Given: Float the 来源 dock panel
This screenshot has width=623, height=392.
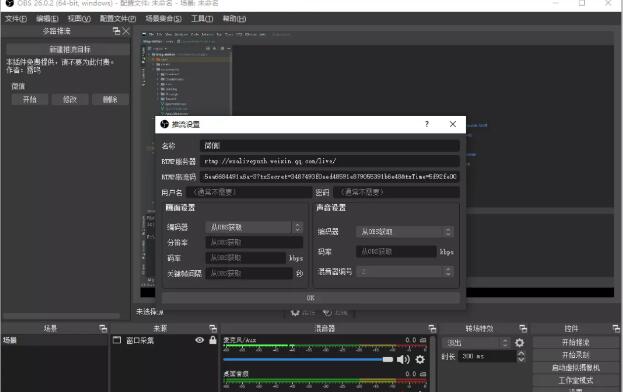Looking at the screenshot, I should tap(213, 328).
